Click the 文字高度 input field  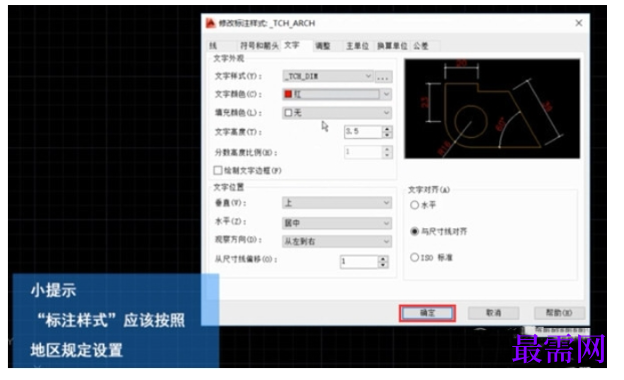(363, 132)
